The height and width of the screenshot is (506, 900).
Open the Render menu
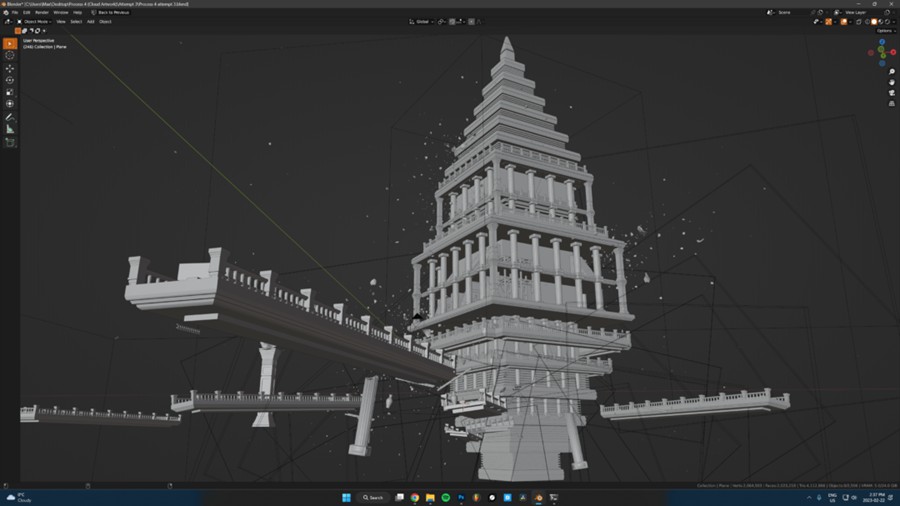[x=42, y=12]
